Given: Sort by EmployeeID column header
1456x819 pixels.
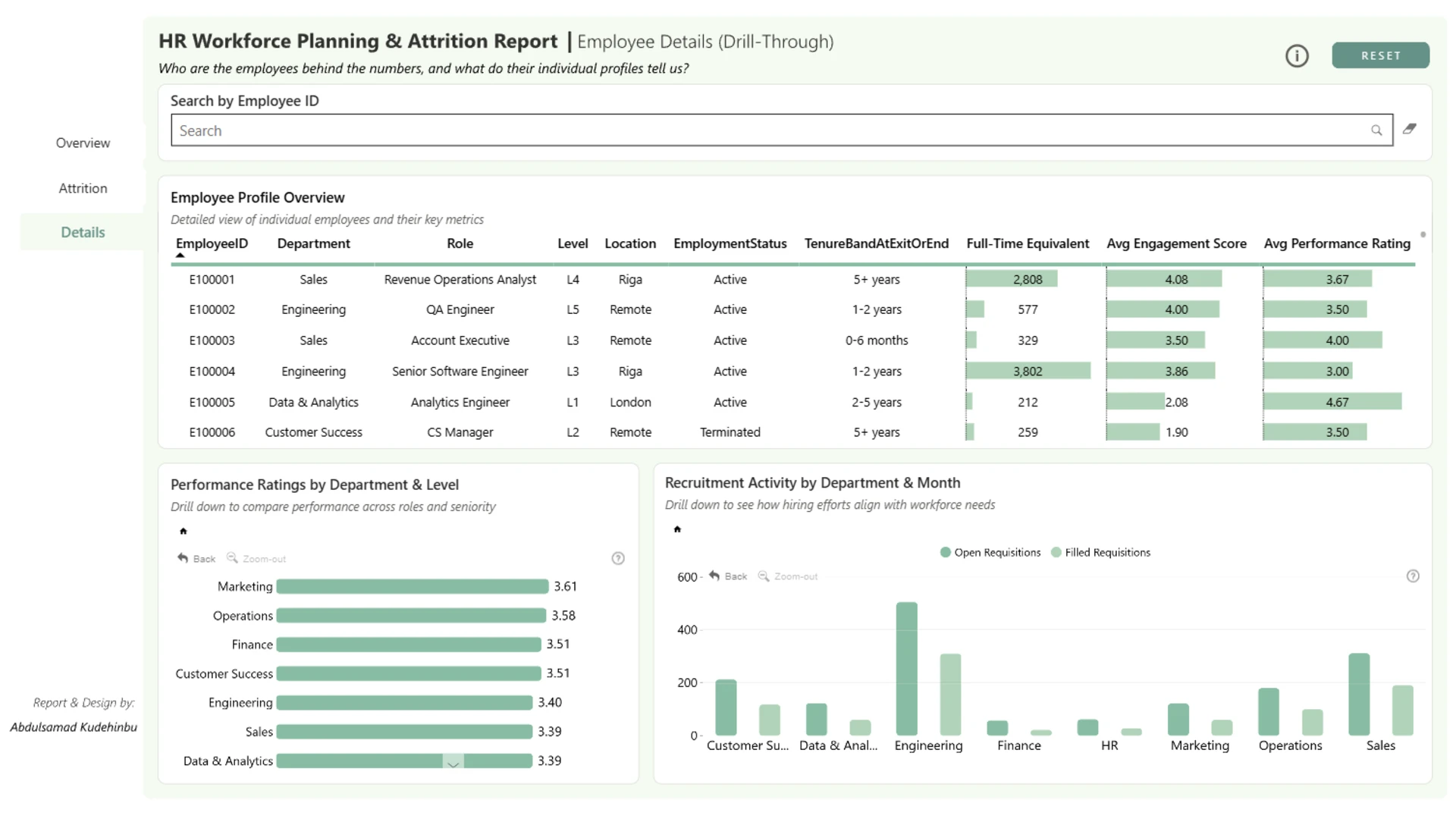Looking at the screenshot, I should pyautogui.click(x=212, y=243).
